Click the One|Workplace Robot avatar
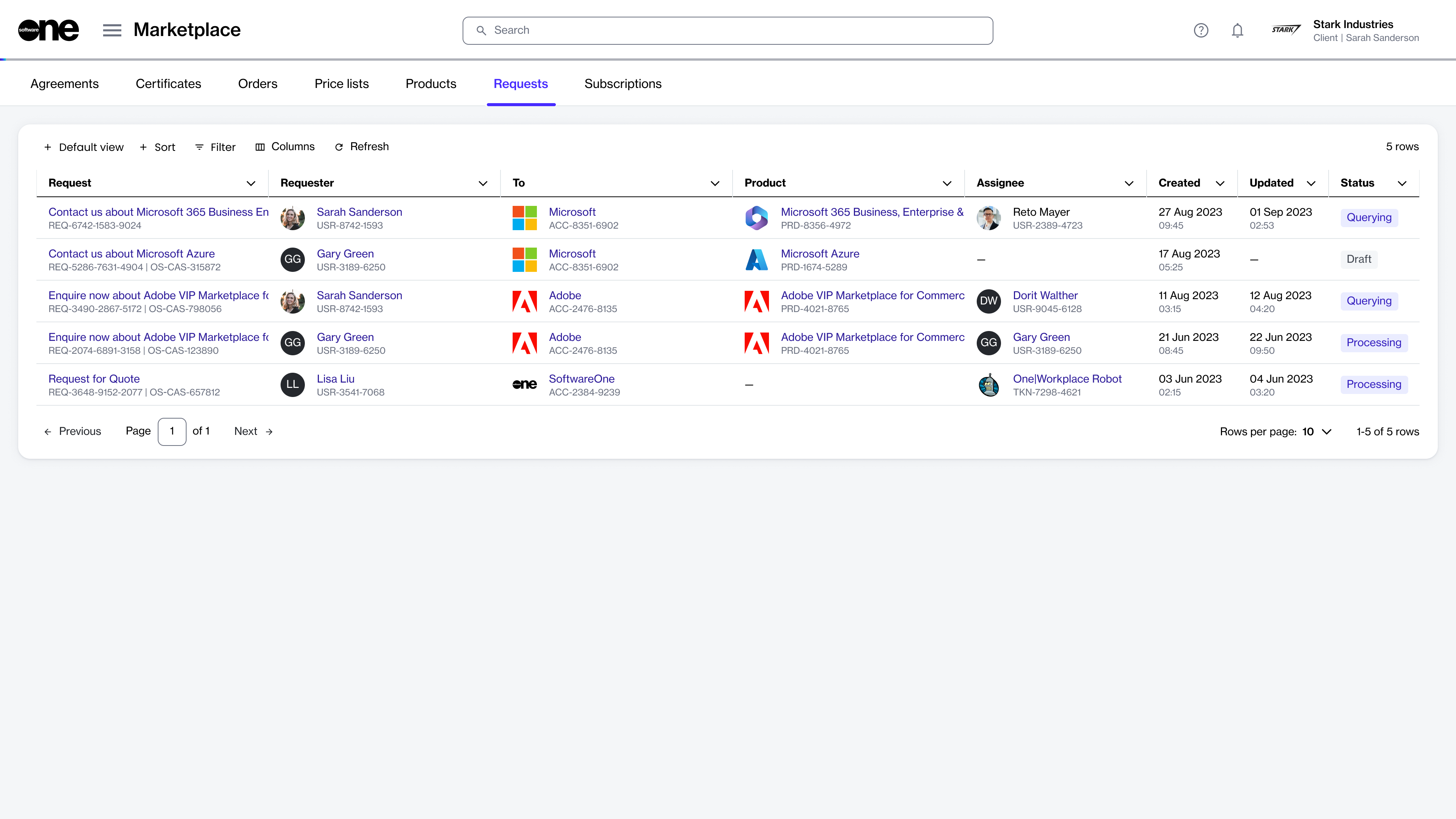The height and width of the screenshot is (819, 1456). tap(988, 385)
